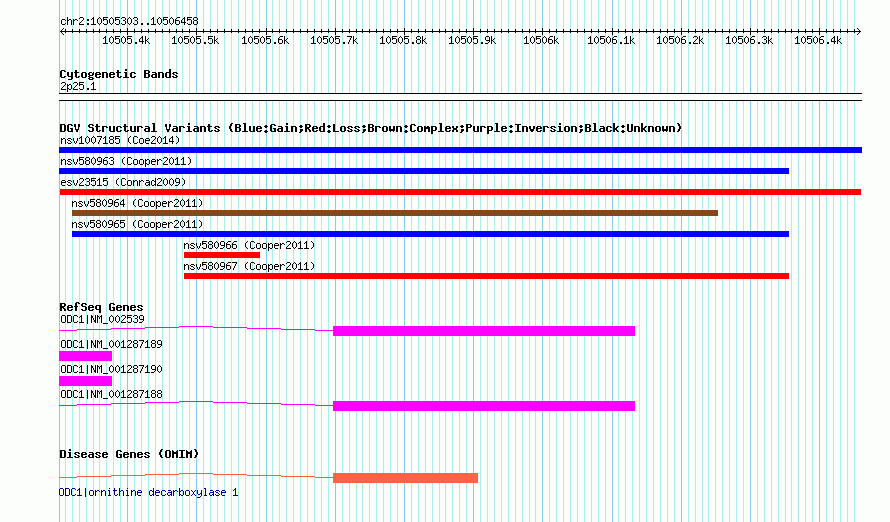Screen dimensions: 890x522
Task: Click the 10506.2k ruler tick label
Action: [680, 40]
